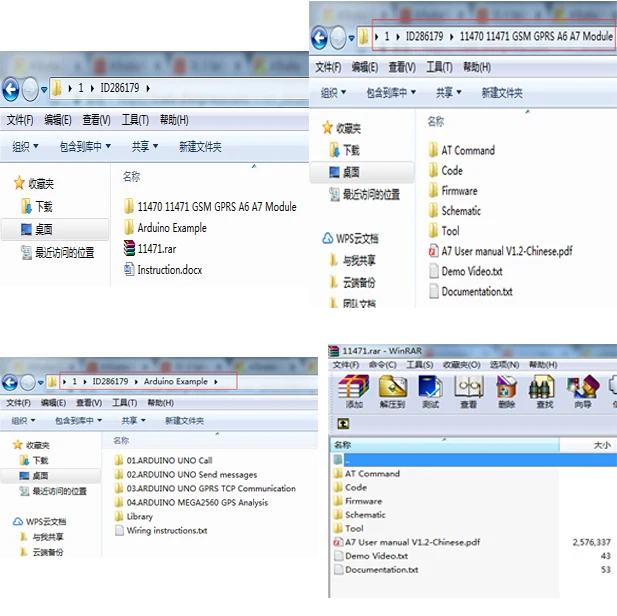Click the WinRAR Delete (删除) icon
The width and height of the screenshot is (617, 616).
(506, 391)
